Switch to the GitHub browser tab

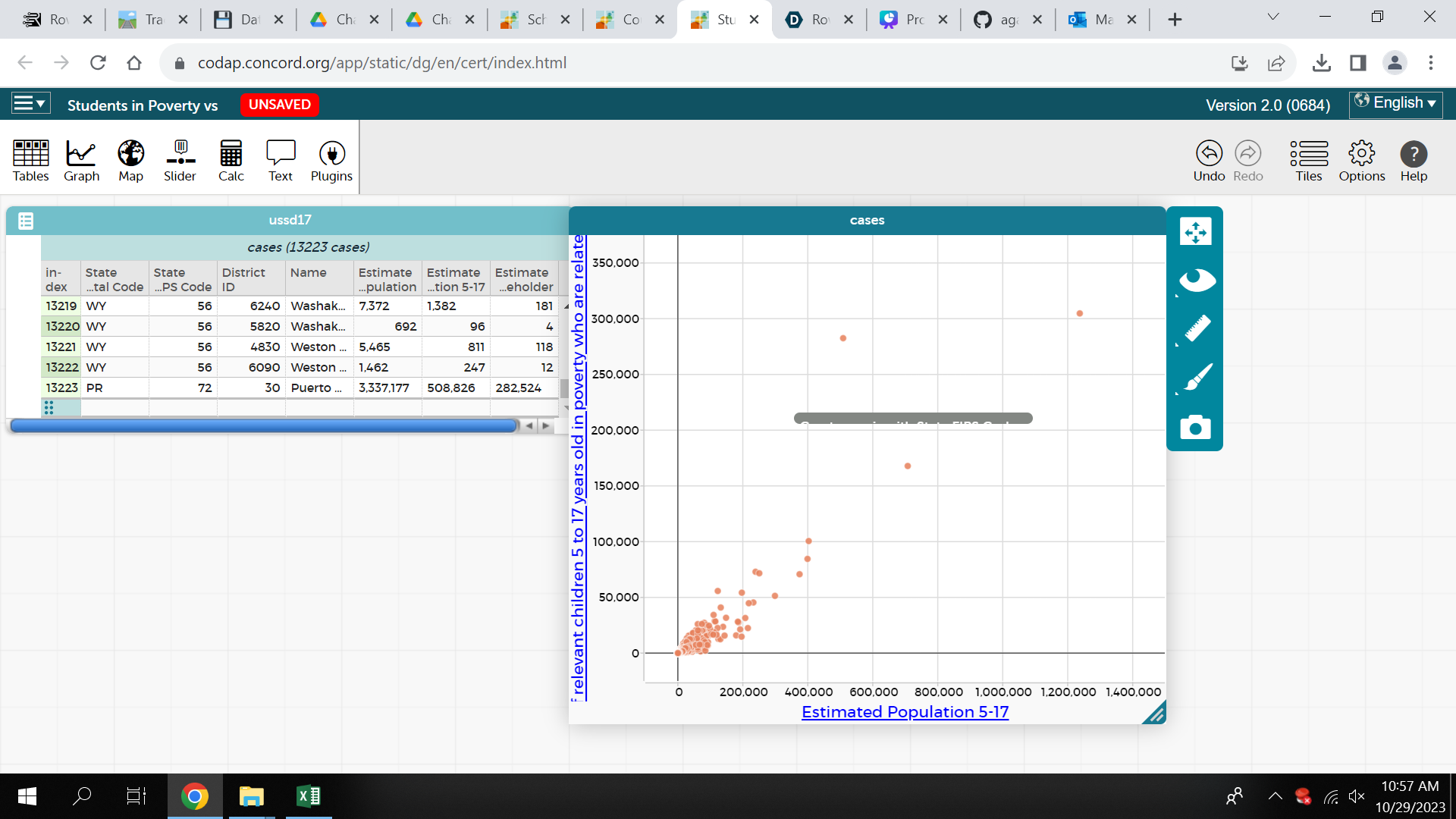[996, 20]
